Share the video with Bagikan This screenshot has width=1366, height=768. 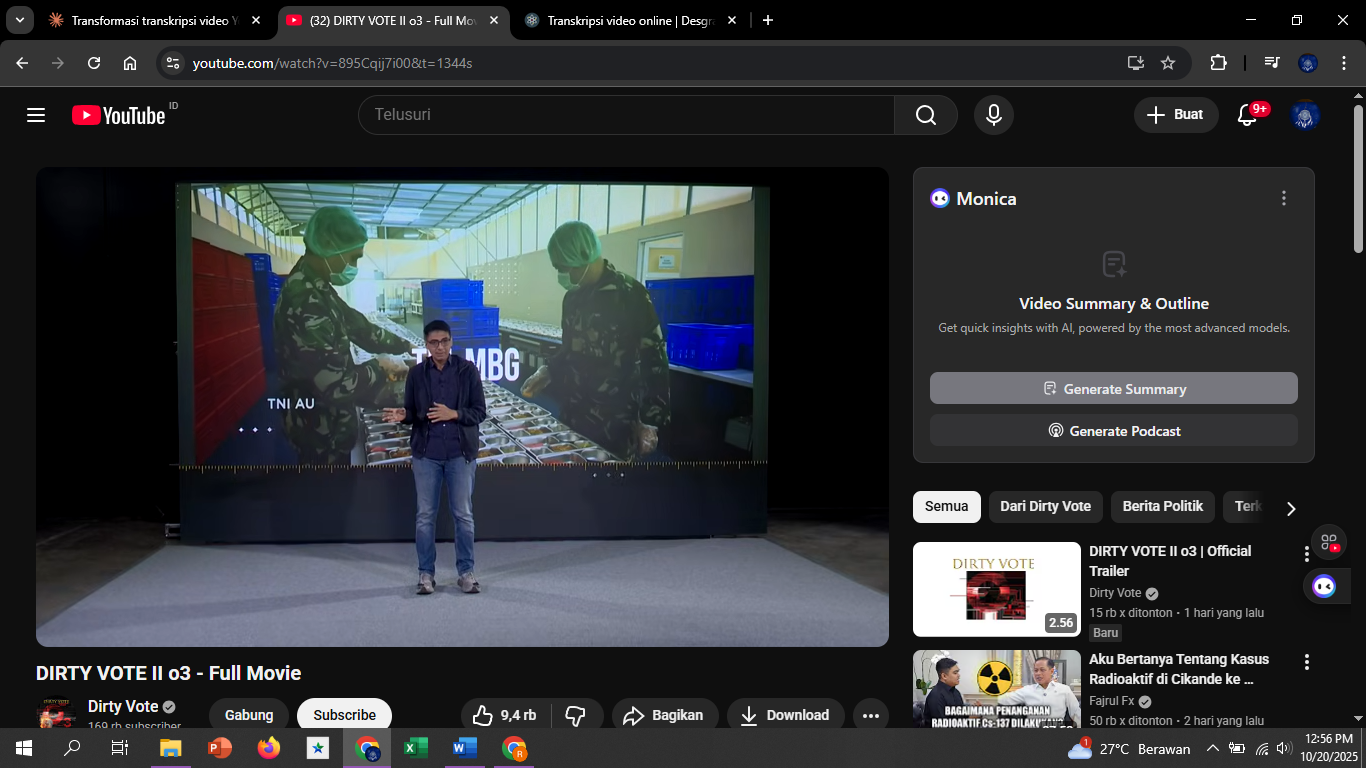click(x=665, y=715)
